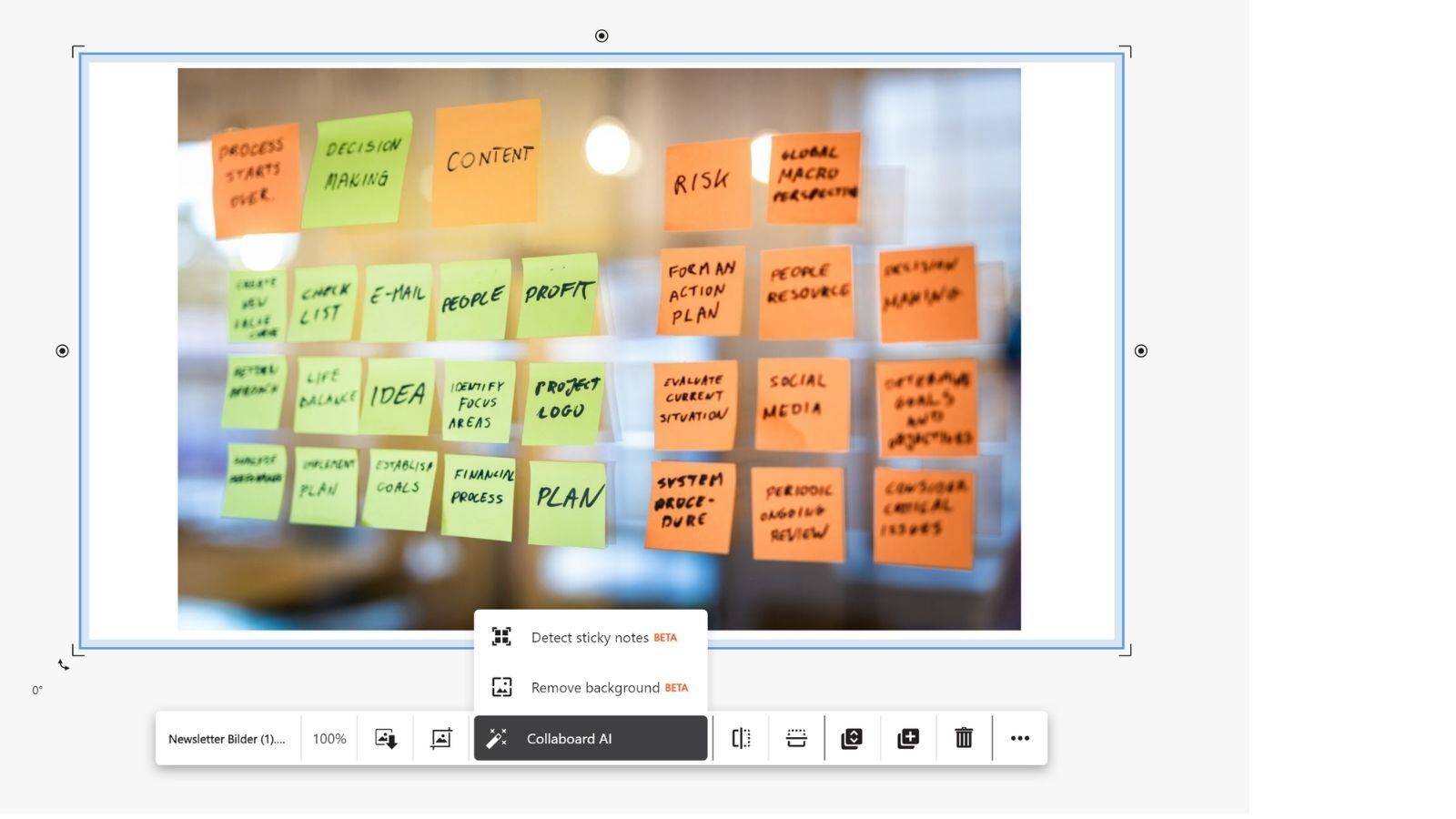
Task: Select the flip image icon
Action: (741, 738)
